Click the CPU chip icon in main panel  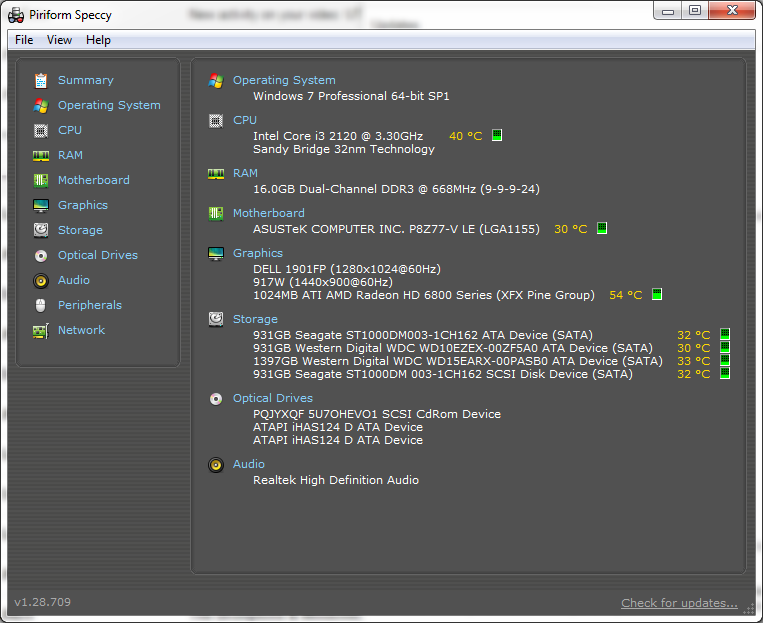coord(216,120)
